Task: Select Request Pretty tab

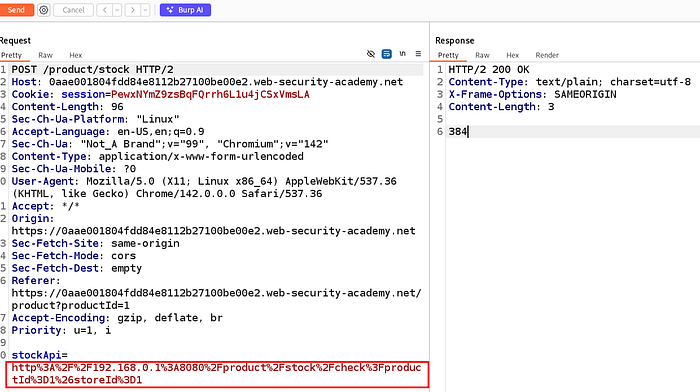Action: point(12,55)
